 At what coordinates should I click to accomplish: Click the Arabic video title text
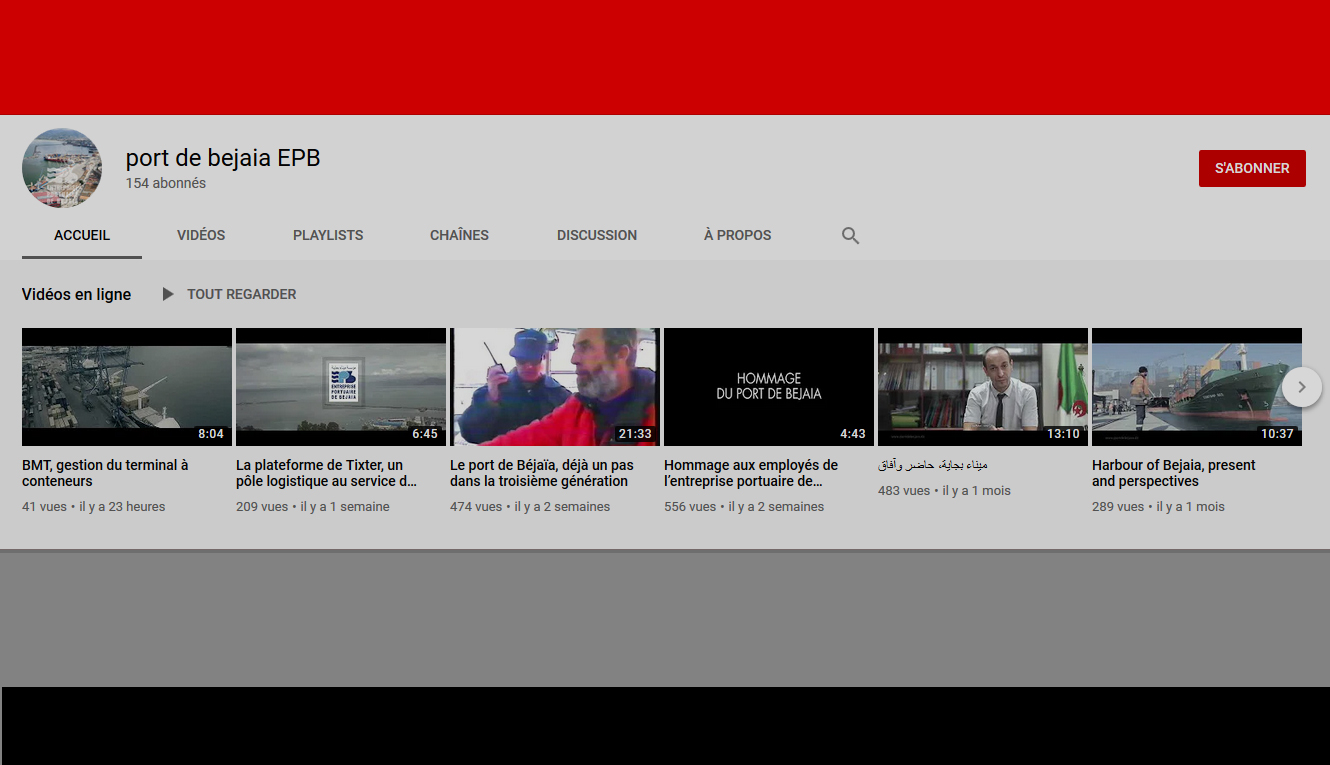(x=933, y=465)
